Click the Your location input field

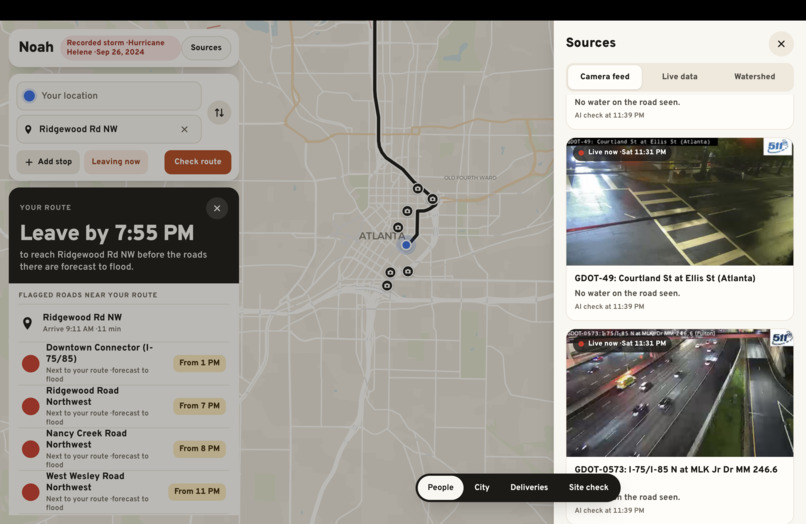click(x=108, y=96)
